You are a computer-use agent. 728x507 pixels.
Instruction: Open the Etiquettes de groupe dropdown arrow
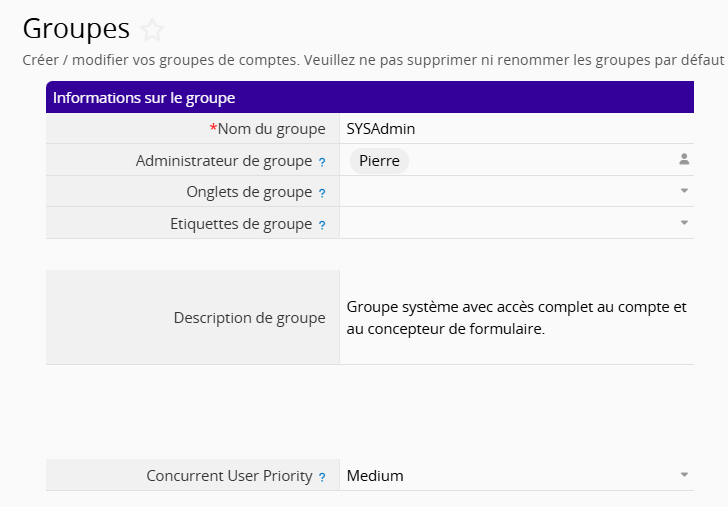pyautogui.click(x=684, y=223)
